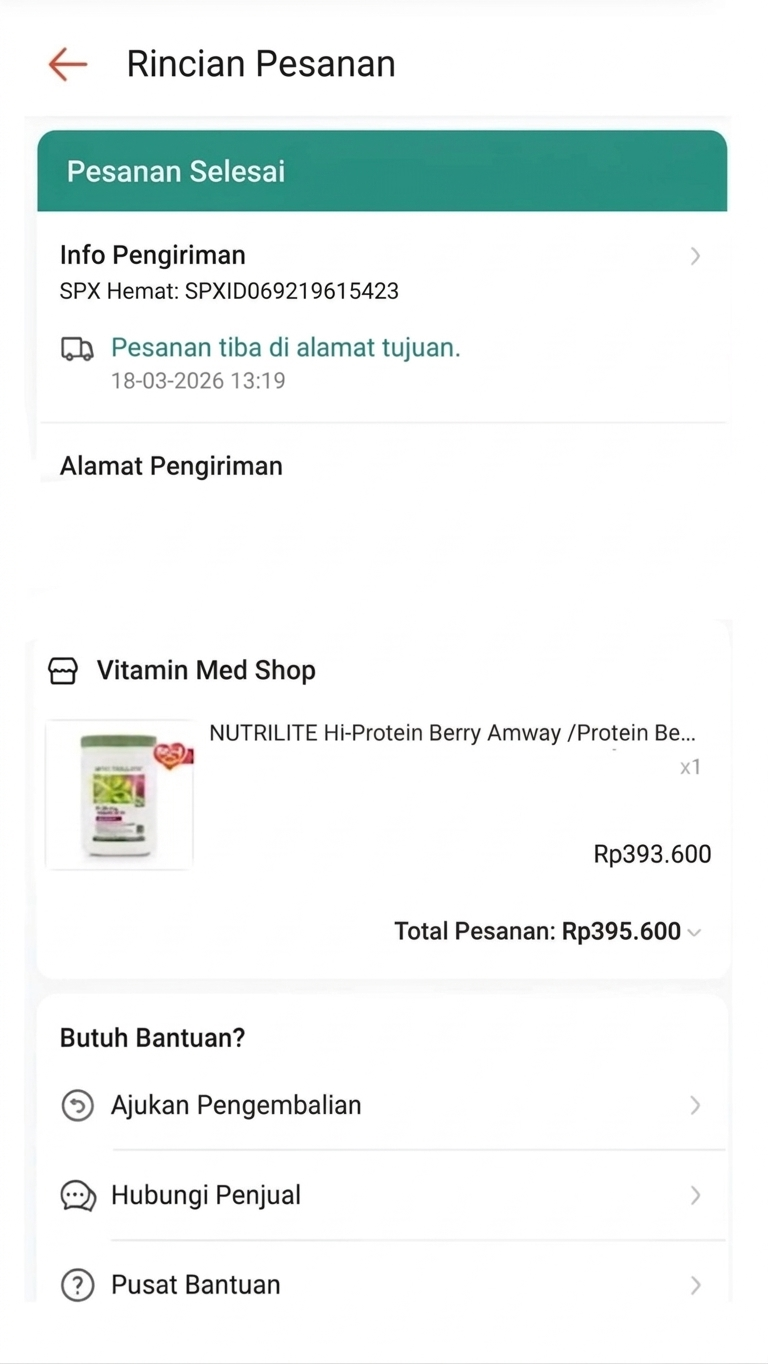Tap the back arrow icon
Viewport: 768px width, 1364px height.
tap(68, 64)
